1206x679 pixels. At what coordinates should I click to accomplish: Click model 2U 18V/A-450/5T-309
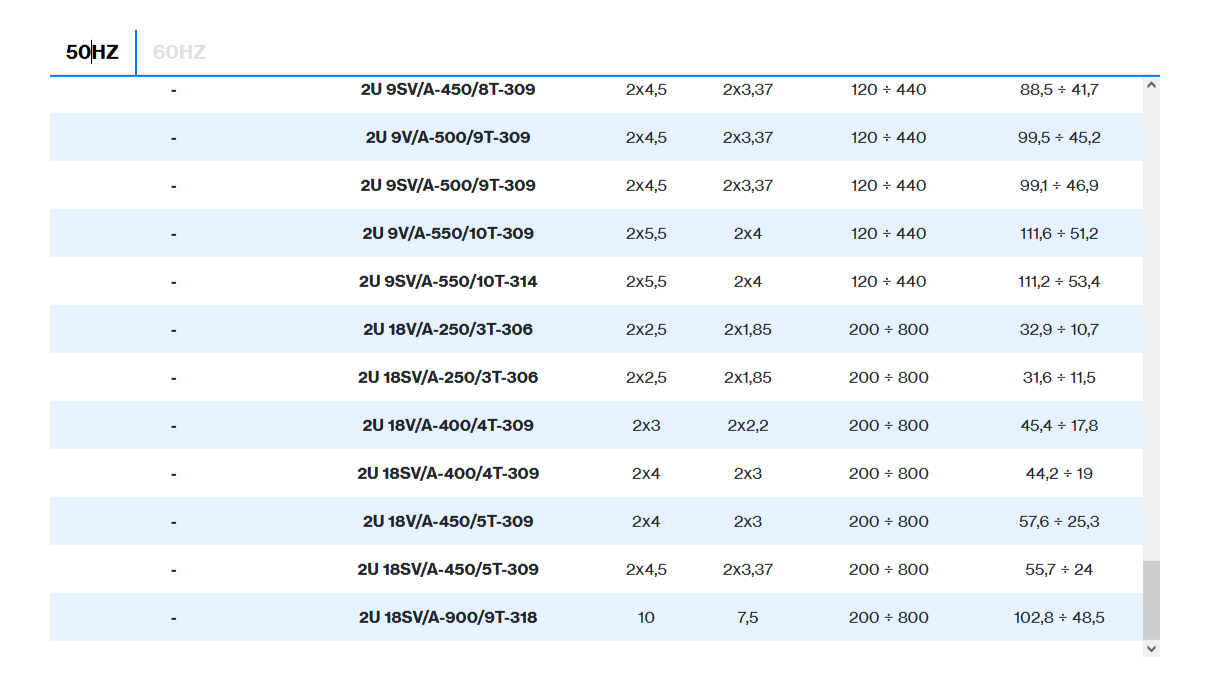tap(447, 522)
